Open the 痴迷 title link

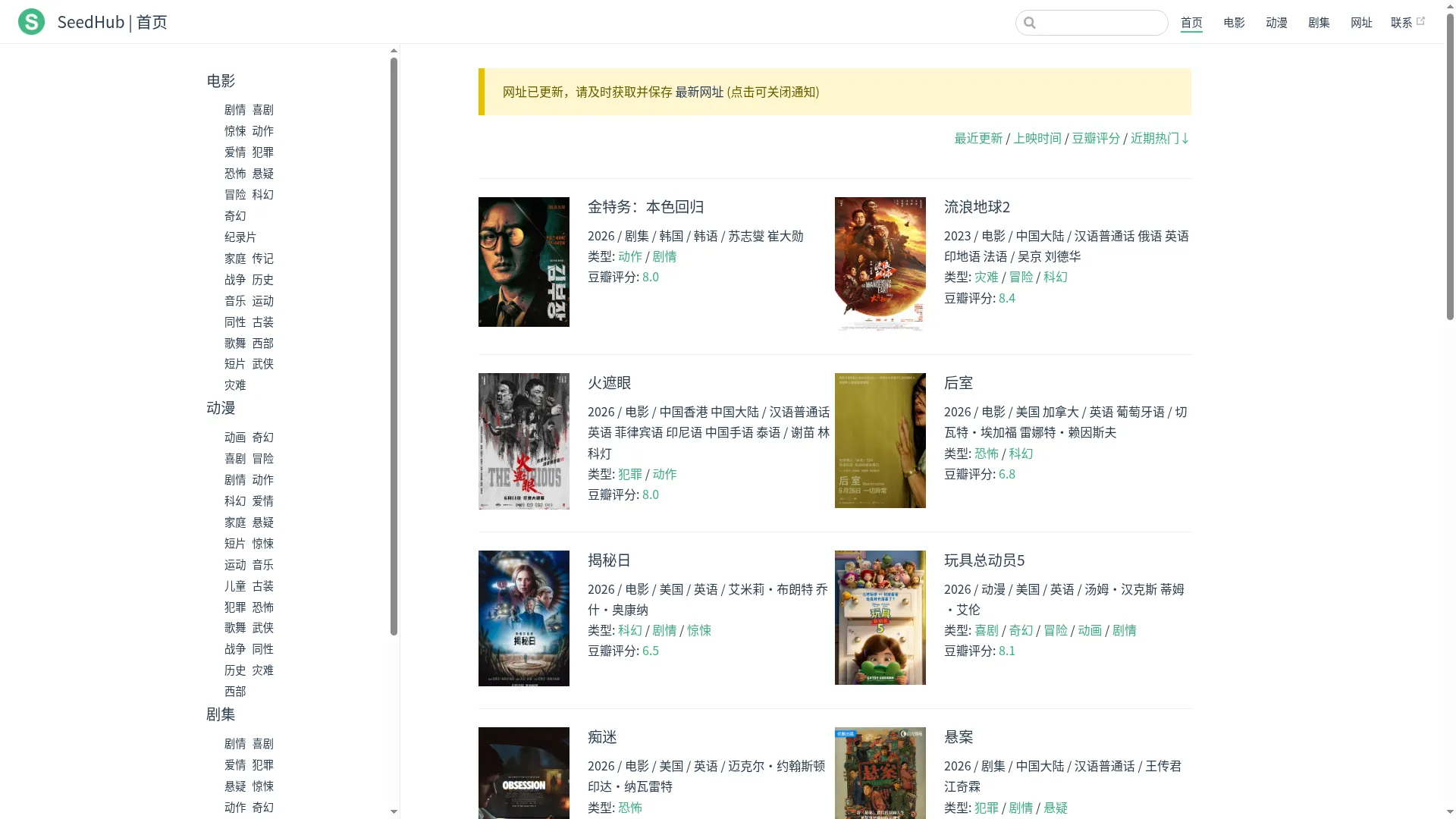pos(602,737)
